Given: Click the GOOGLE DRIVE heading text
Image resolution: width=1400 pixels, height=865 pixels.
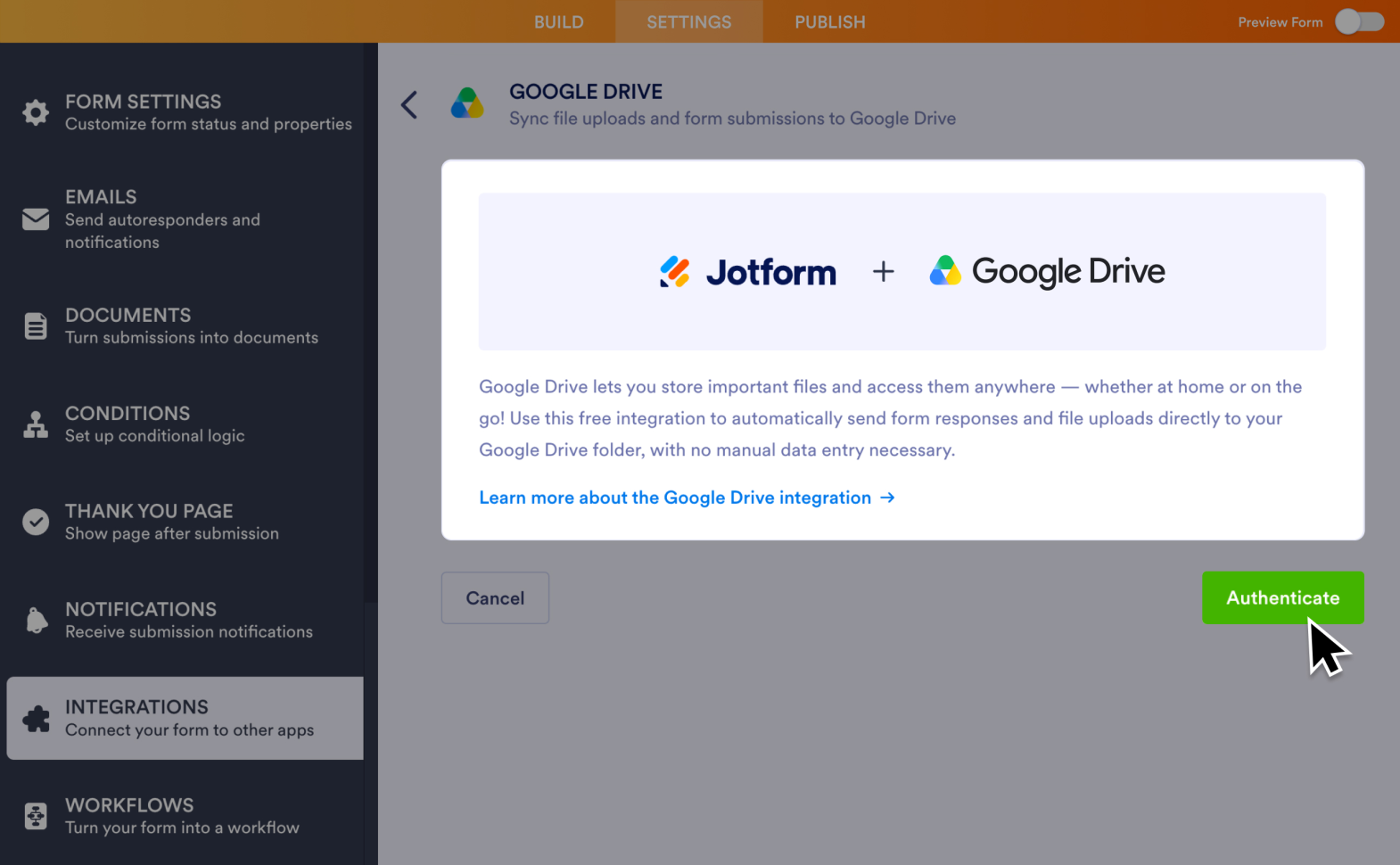Looking at the screenshot, I should coord(586,91).
